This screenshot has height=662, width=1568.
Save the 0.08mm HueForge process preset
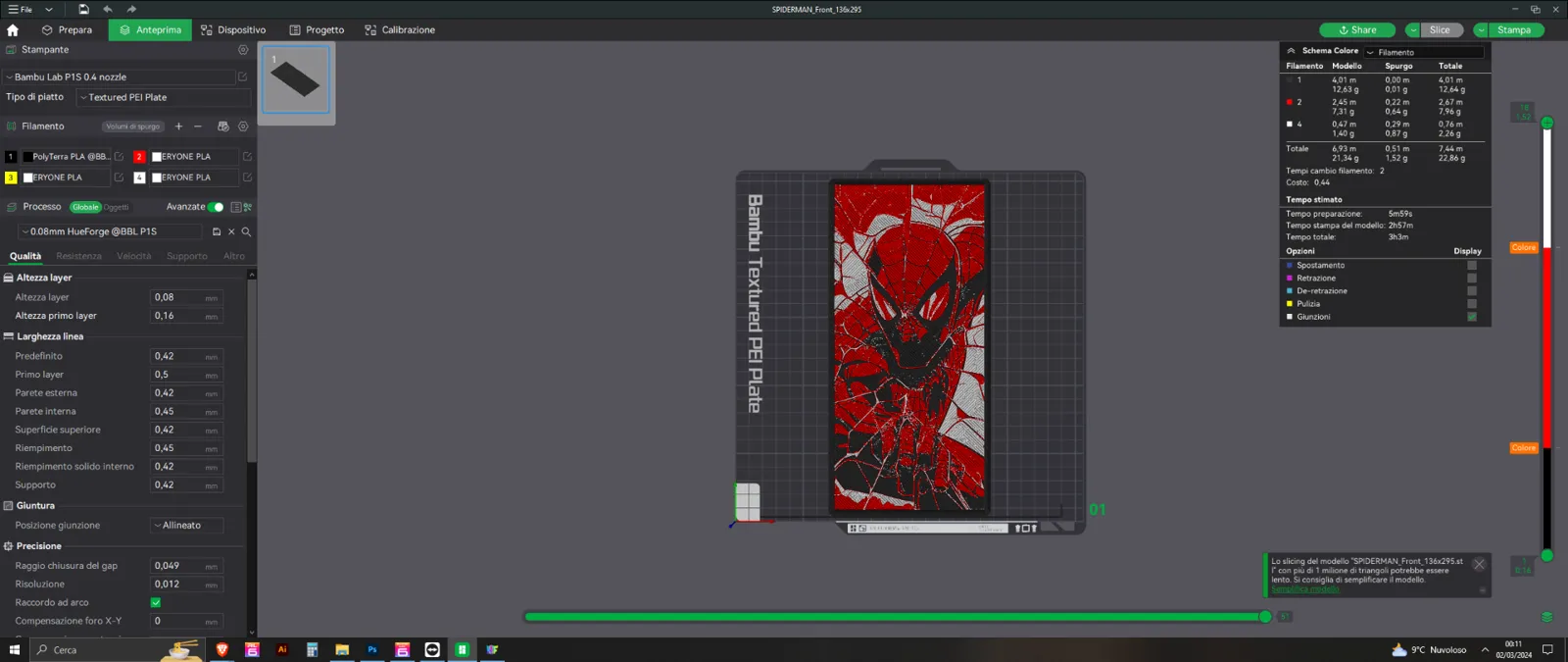point(217,232)
